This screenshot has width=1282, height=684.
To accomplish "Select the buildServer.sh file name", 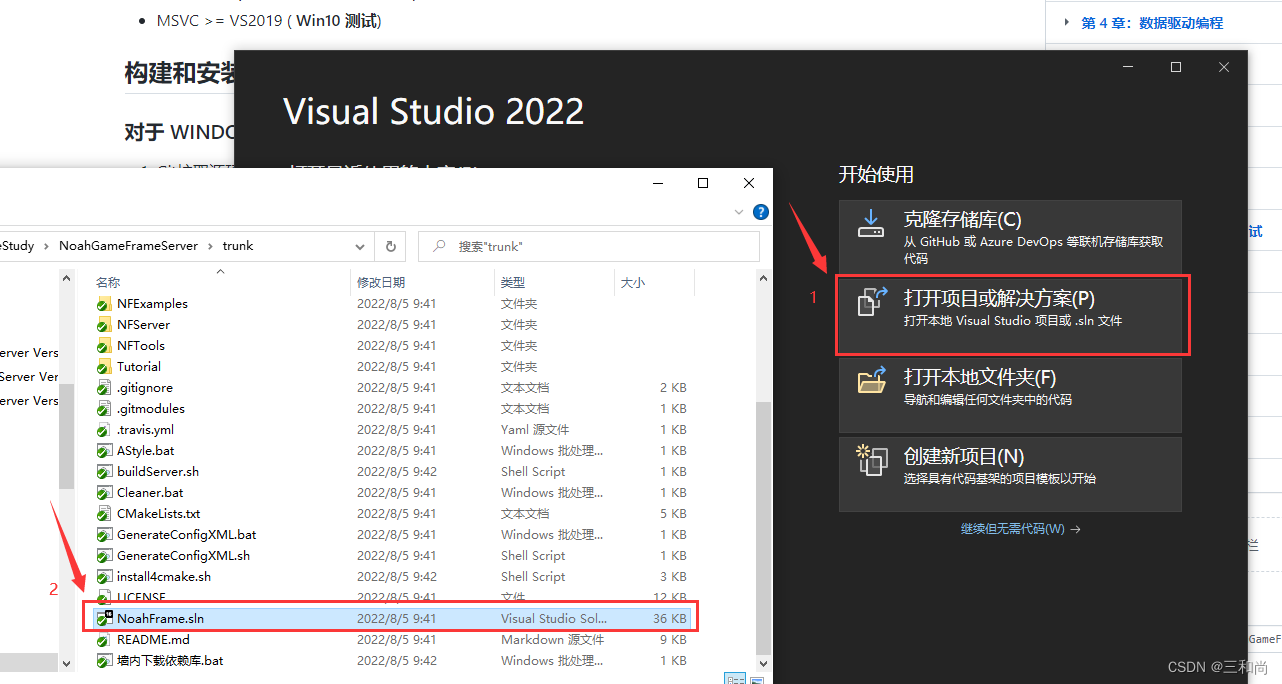I will coord(158,472).
